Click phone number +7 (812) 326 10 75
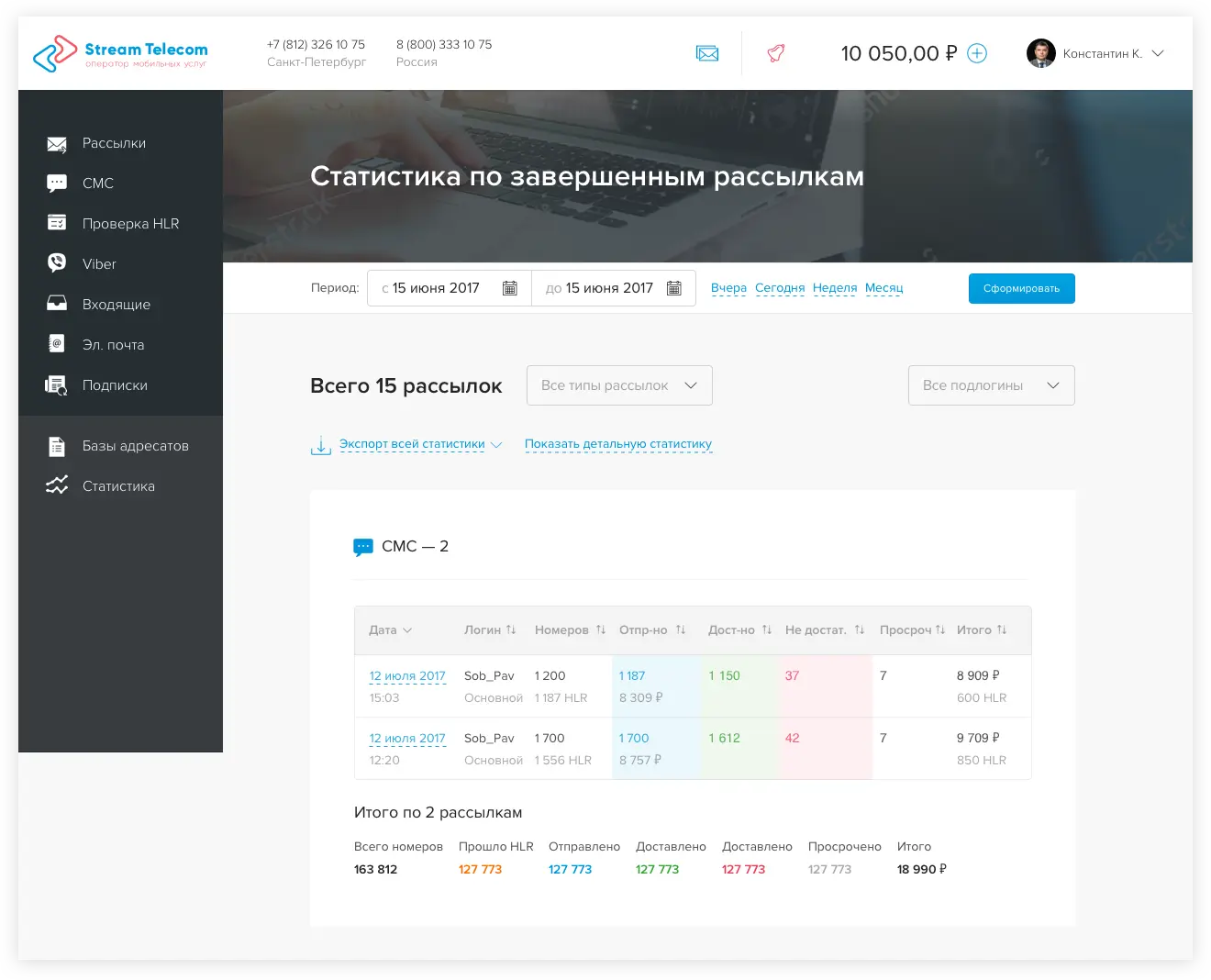The width and height of the screenshot is (1211, 980). [x=316, y=44]
